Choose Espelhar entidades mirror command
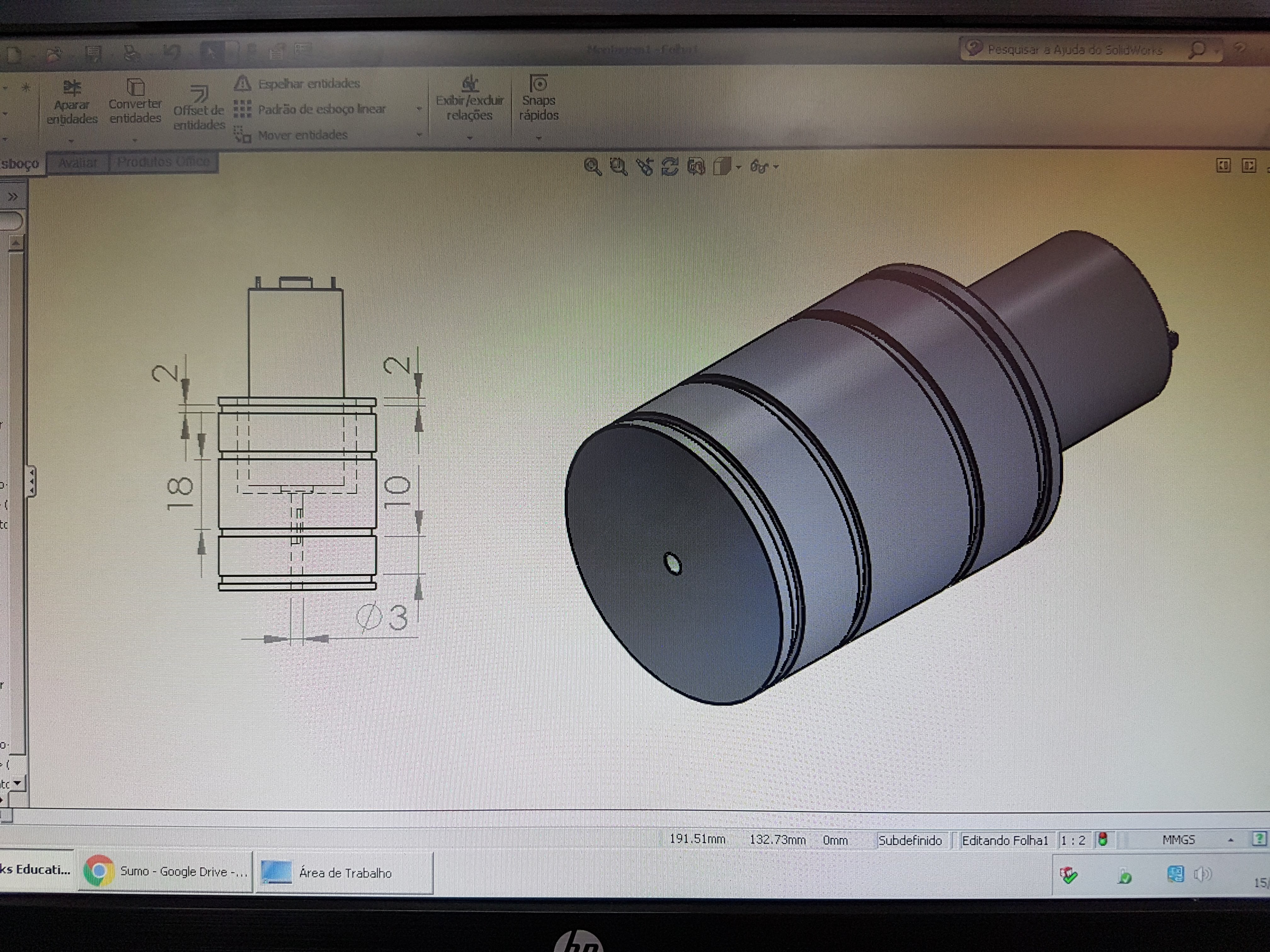1270x952 pixels. [297, 84]
